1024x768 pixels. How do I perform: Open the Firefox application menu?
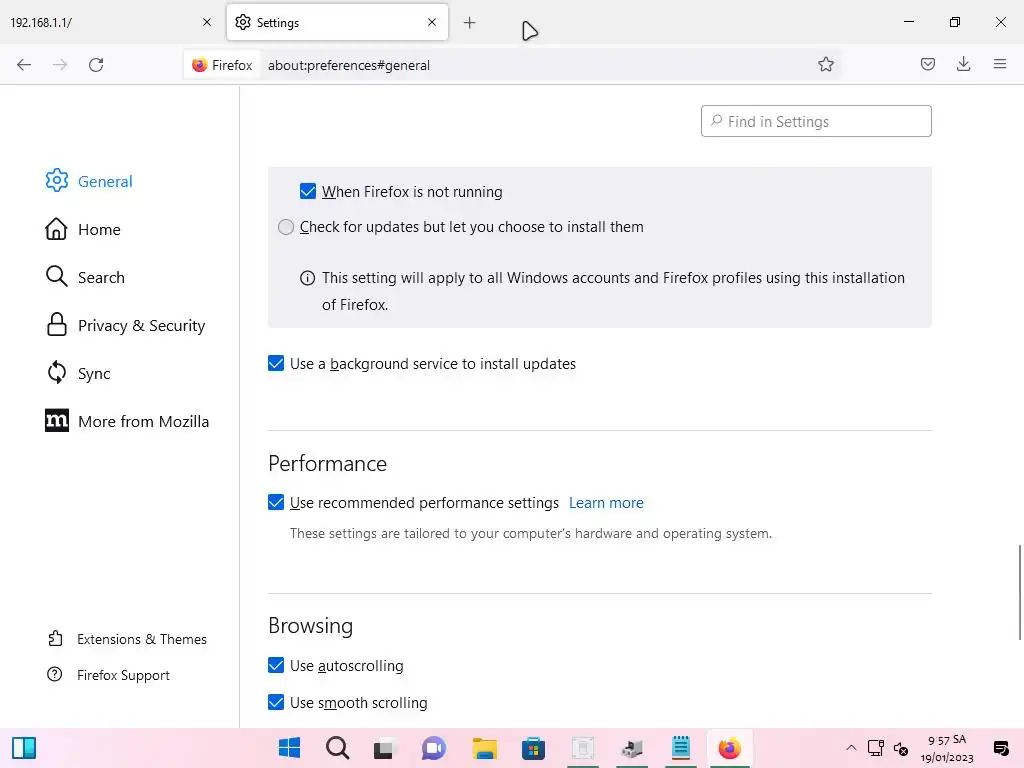point(999,64)
